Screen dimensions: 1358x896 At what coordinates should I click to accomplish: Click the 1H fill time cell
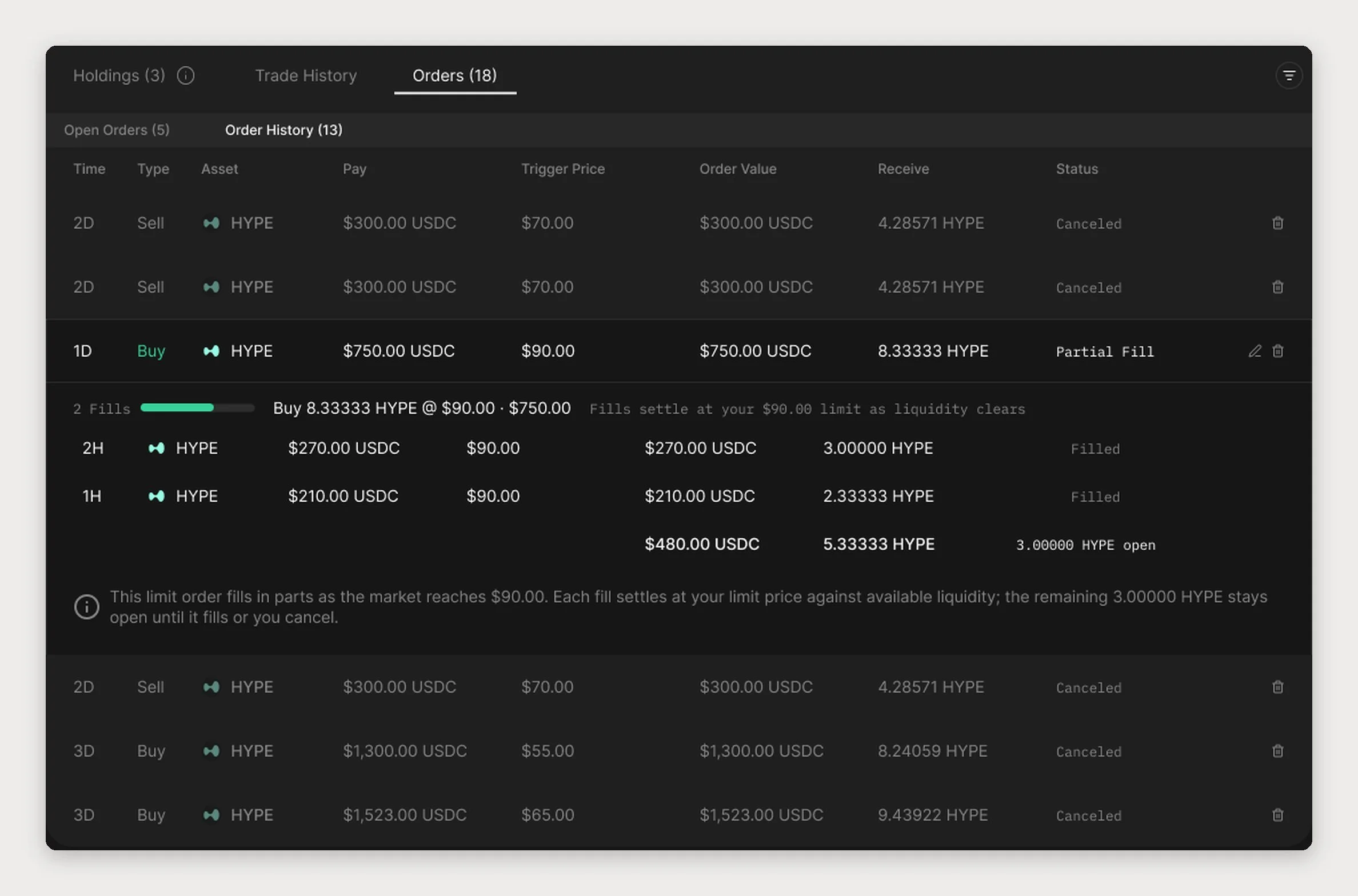coord(91,496)
